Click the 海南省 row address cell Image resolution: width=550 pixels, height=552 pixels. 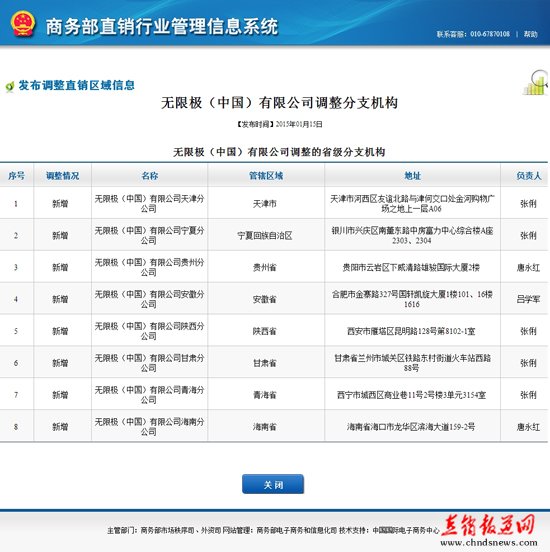pos(412,426)
